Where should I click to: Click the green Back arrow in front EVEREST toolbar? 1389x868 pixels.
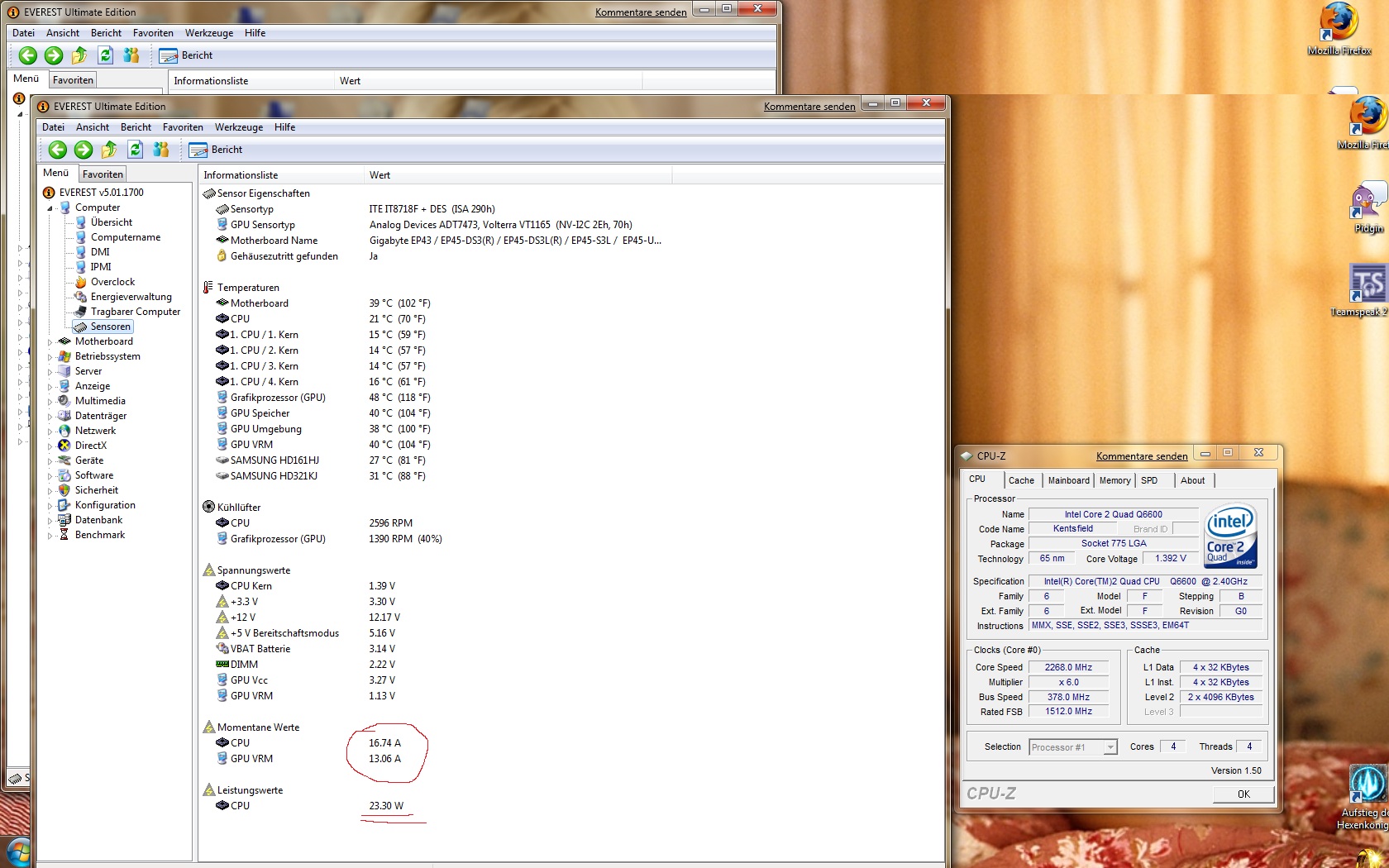pos(57,150)
